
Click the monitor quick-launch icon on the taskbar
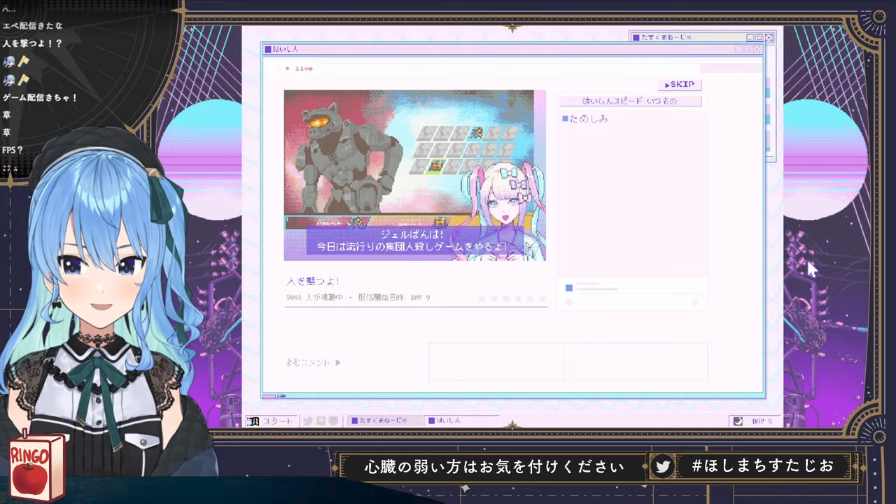click(x=333, y=421)
